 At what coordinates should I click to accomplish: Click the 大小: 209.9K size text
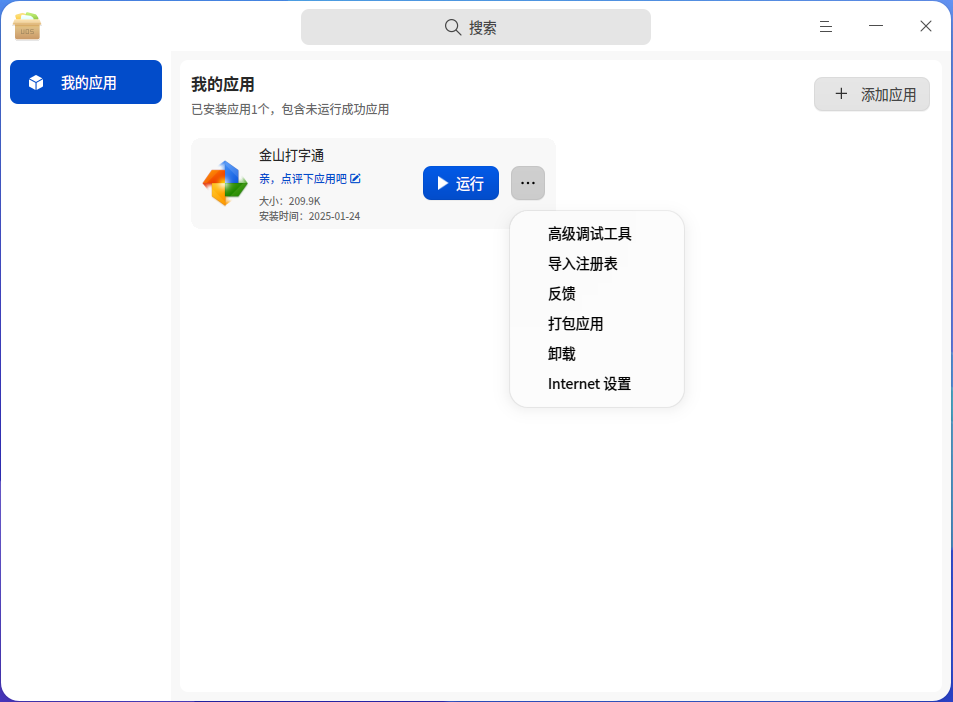[289, 201]
